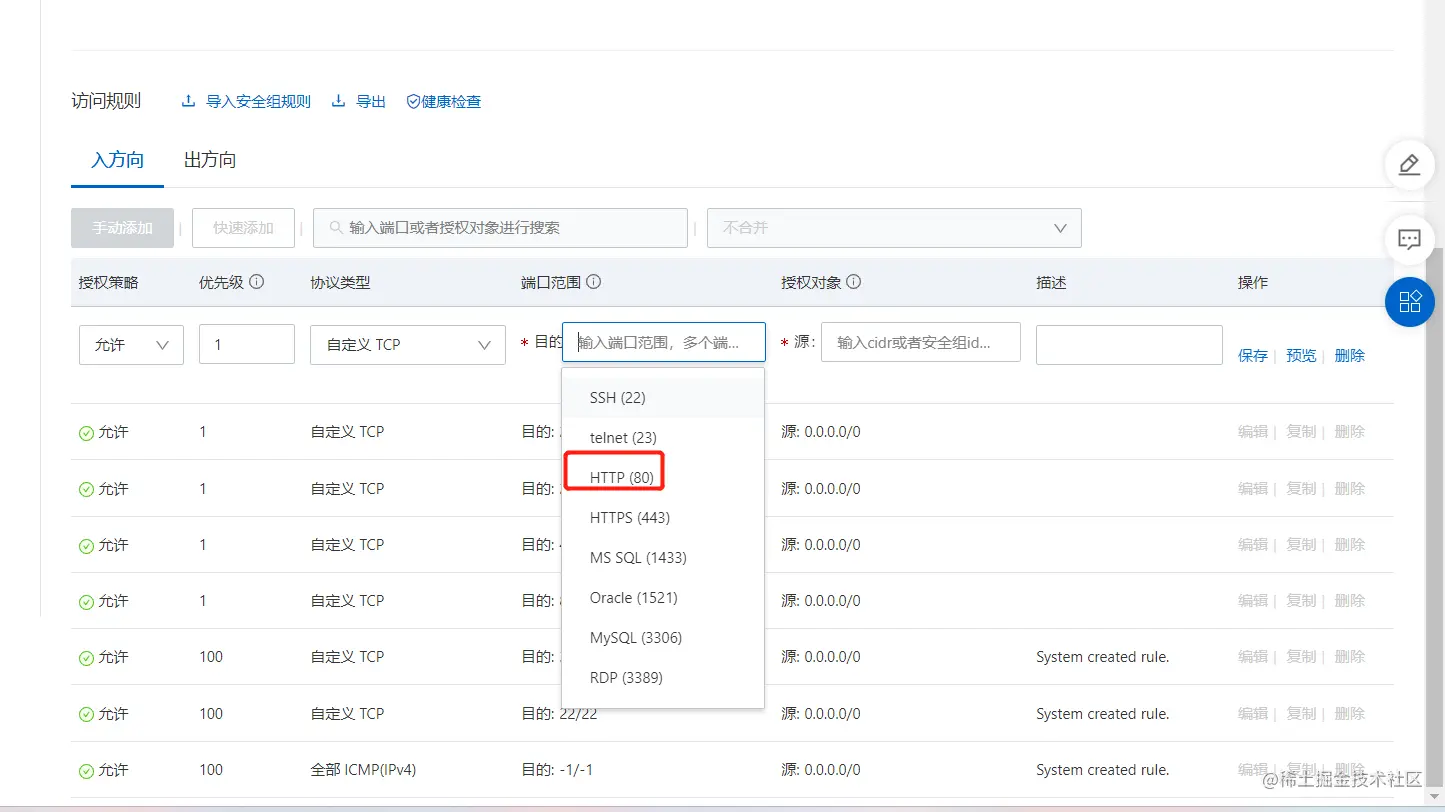This screenshot has height=812, width=1445.
Task: Click the 快速添加 button
Action: point(243,228)
